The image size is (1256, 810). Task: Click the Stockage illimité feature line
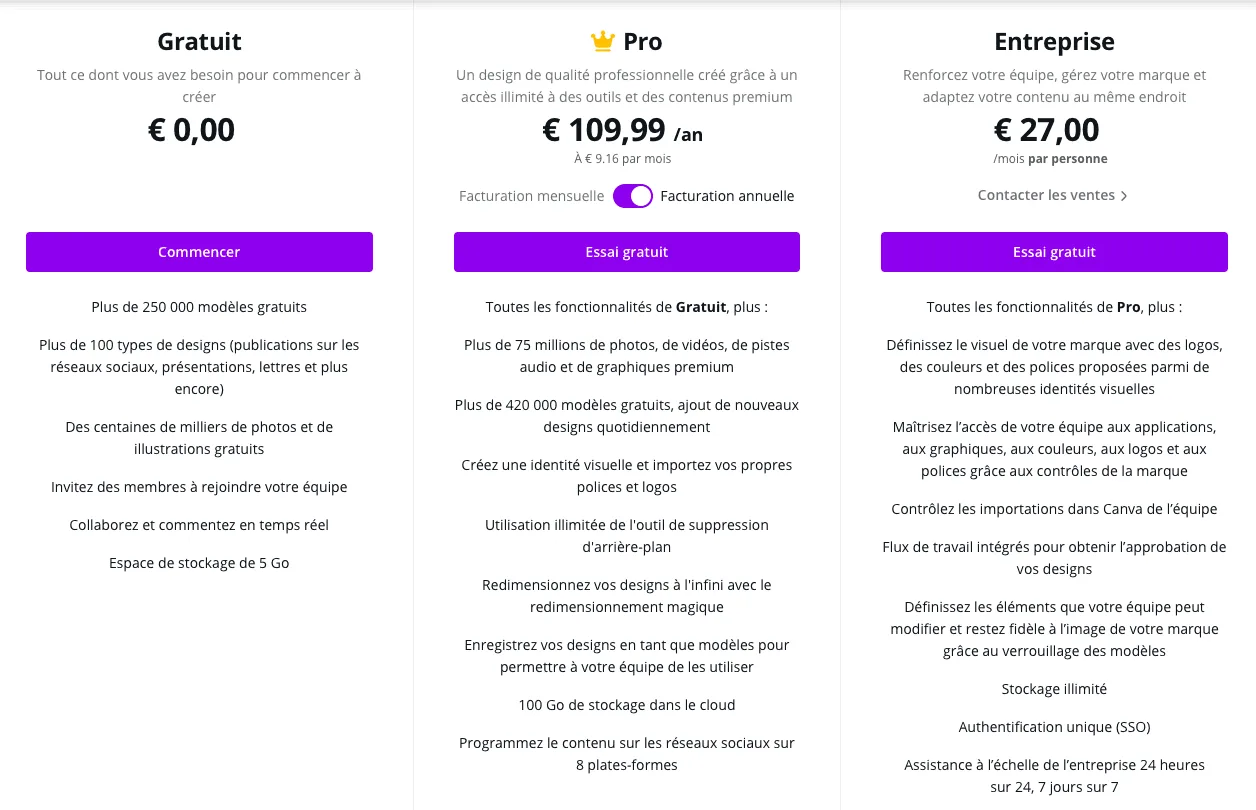(x=1054, y=689)
